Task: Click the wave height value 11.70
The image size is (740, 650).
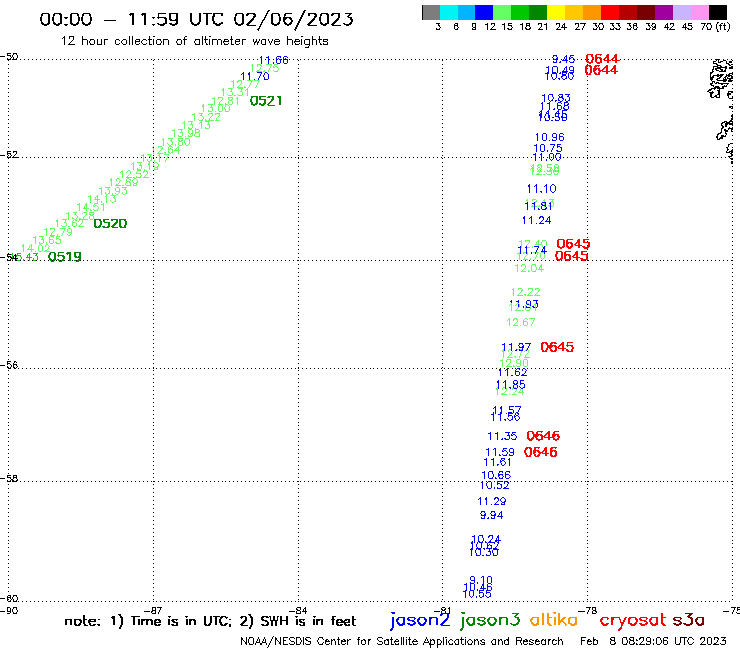Action: 255,76
